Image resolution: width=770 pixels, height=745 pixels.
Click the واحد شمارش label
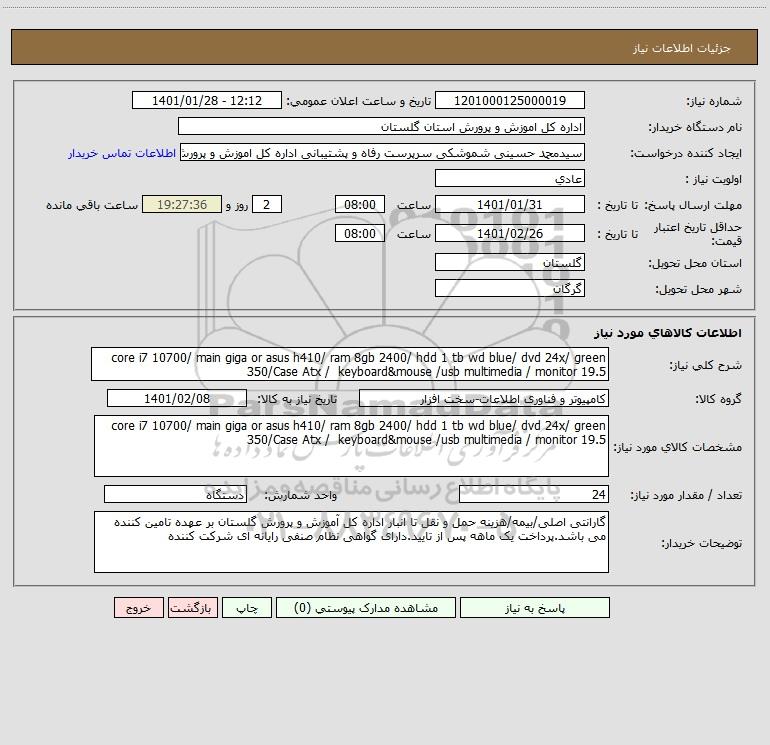(301, 495)
